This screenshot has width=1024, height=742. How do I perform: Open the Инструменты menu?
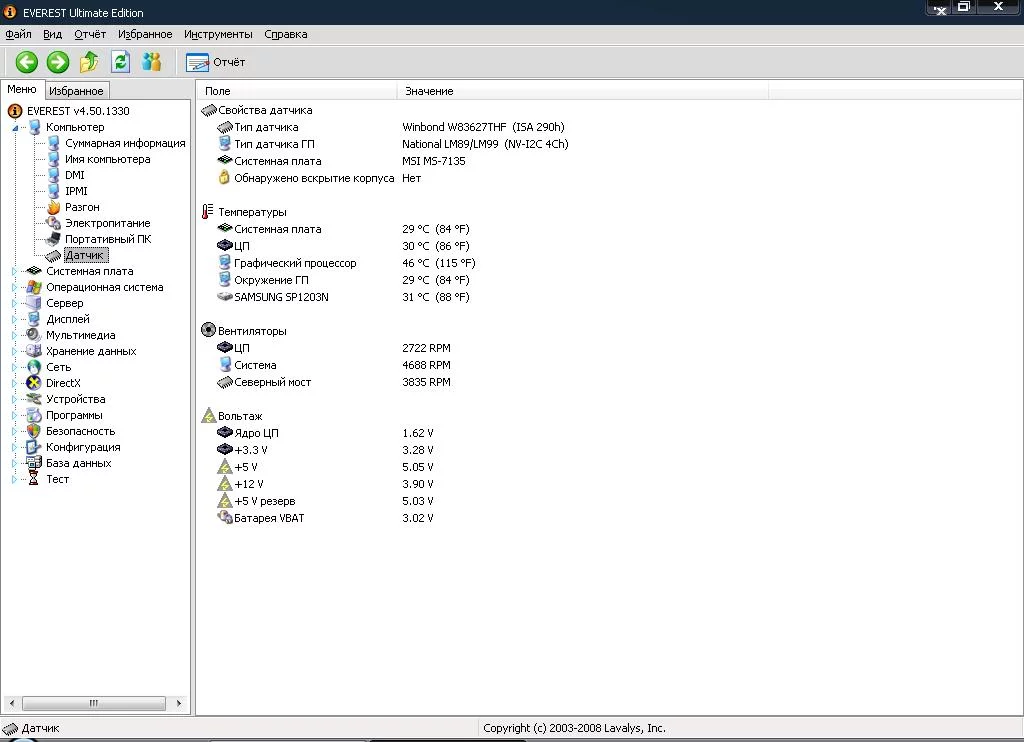coord(218,34)
